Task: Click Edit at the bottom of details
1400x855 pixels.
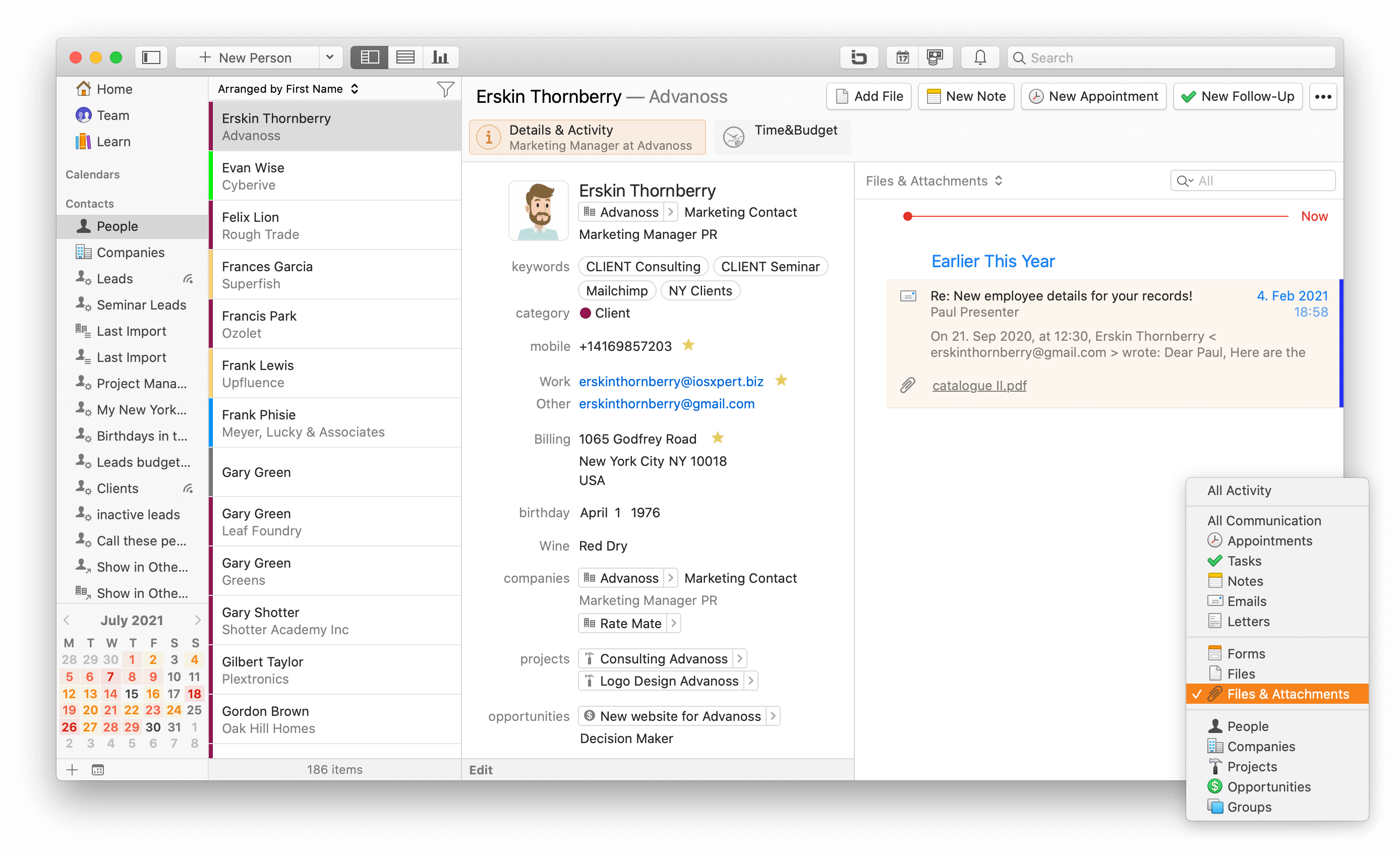Action: [x=481, y=770]
